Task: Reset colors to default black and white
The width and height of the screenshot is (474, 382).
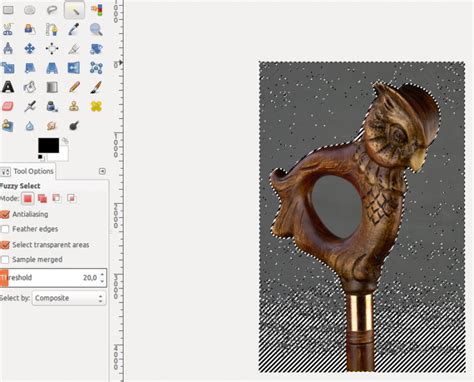Action: [x=41, y=157]
